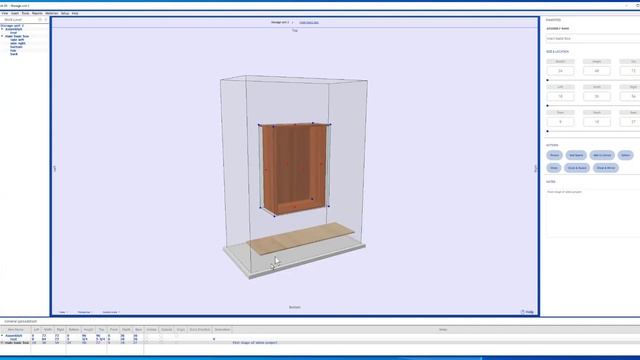
Task: Click the first icon beside Work Level header
Action: coord(40,20)
